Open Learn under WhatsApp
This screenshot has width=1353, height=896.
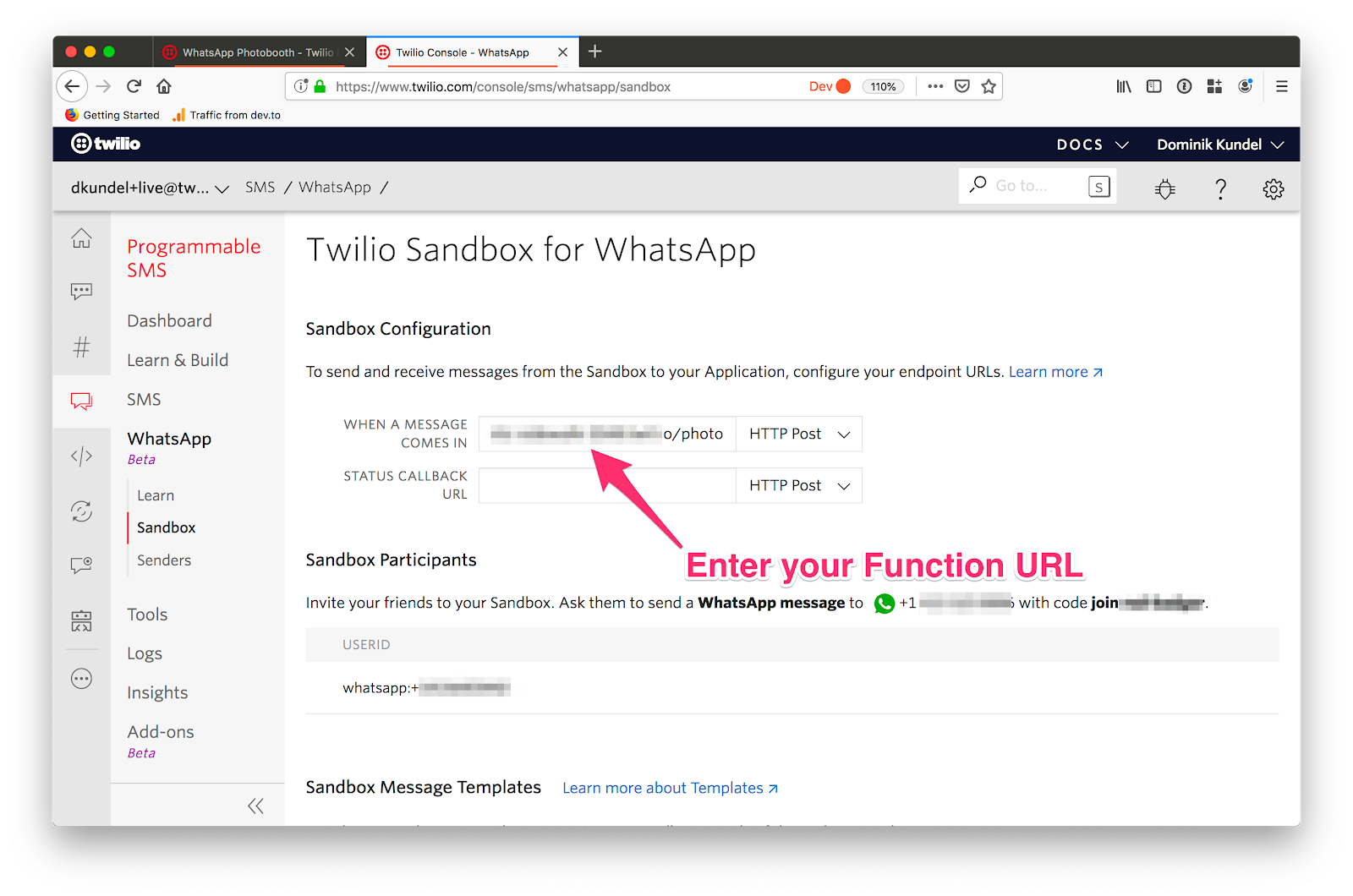click(156, 495)
